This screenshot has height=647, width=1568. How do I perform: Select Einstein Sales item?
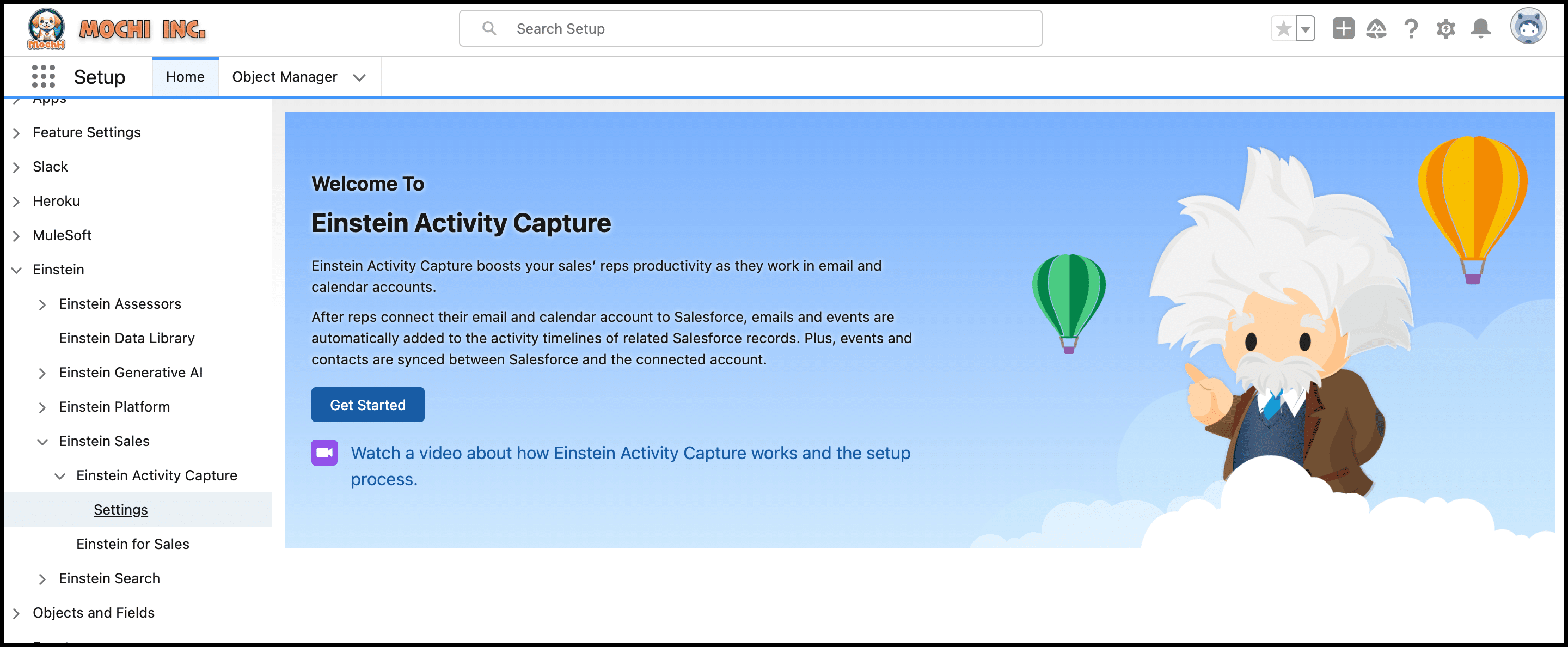(104, 441)
